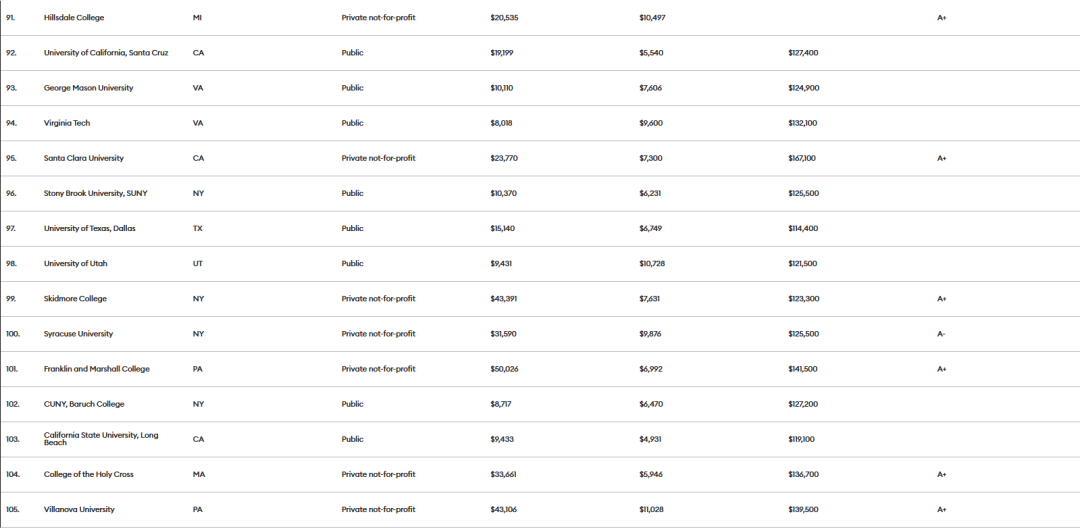1080x531 pixels.
Task: Select University of California, Santa Cruz
Action: 106,53
